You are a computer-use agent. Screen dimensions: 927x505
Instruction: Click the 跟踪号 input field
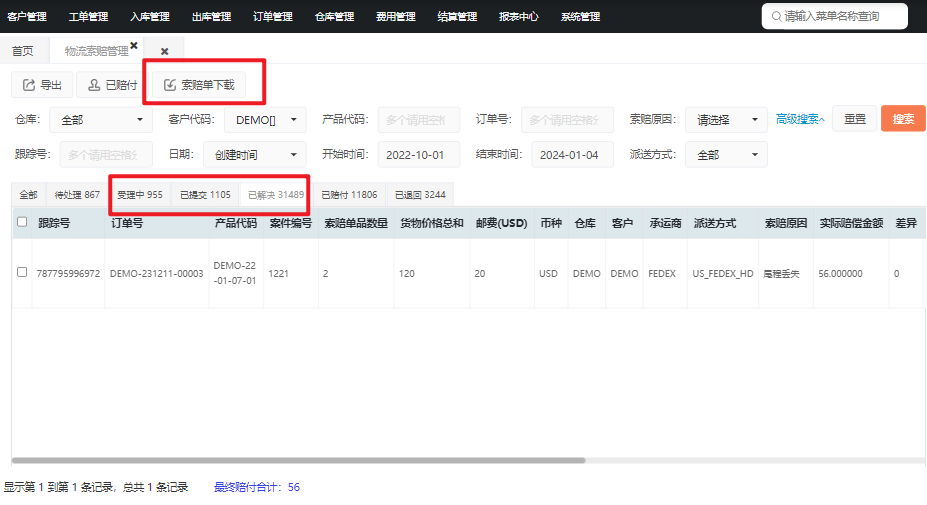coord(106,155)
